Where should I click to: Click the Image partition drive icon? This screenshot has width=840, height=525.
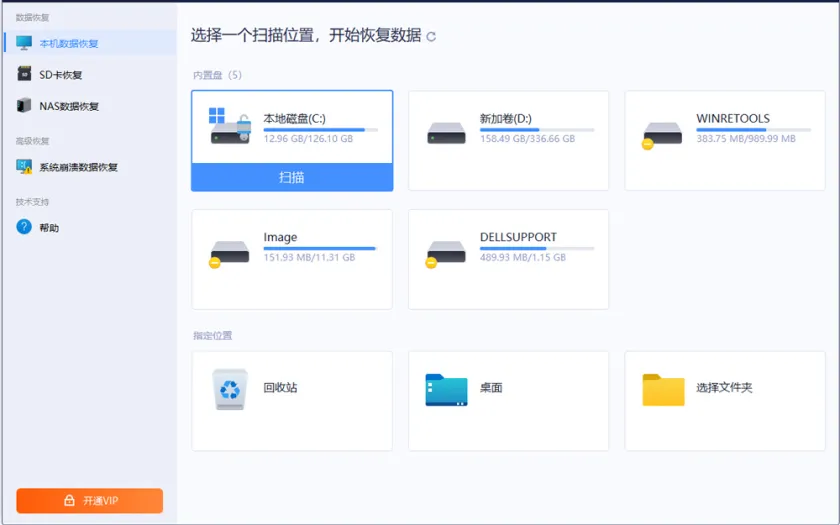[229, 254]
